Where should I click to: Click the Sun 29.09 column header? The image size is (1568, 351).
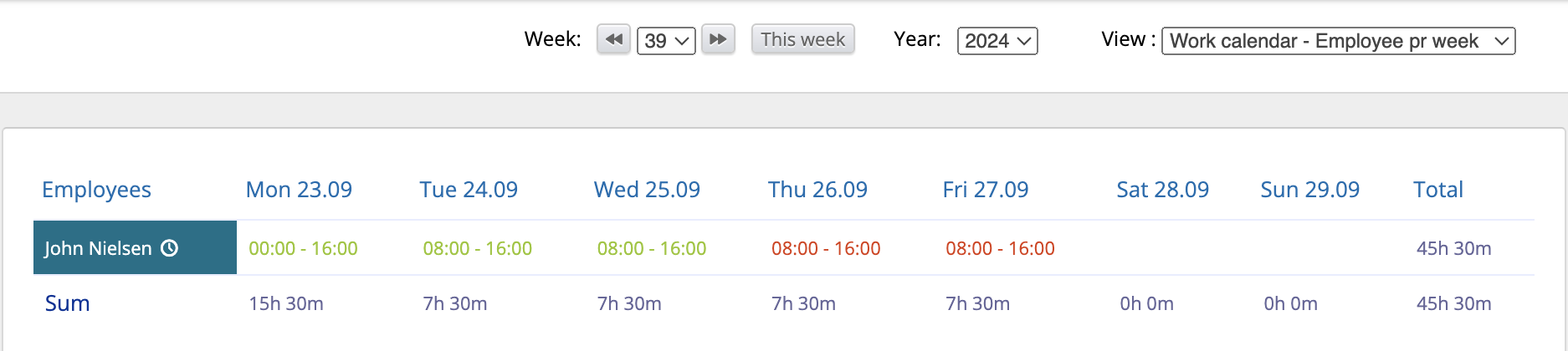pyautogui.click(x=1310, y=190)
